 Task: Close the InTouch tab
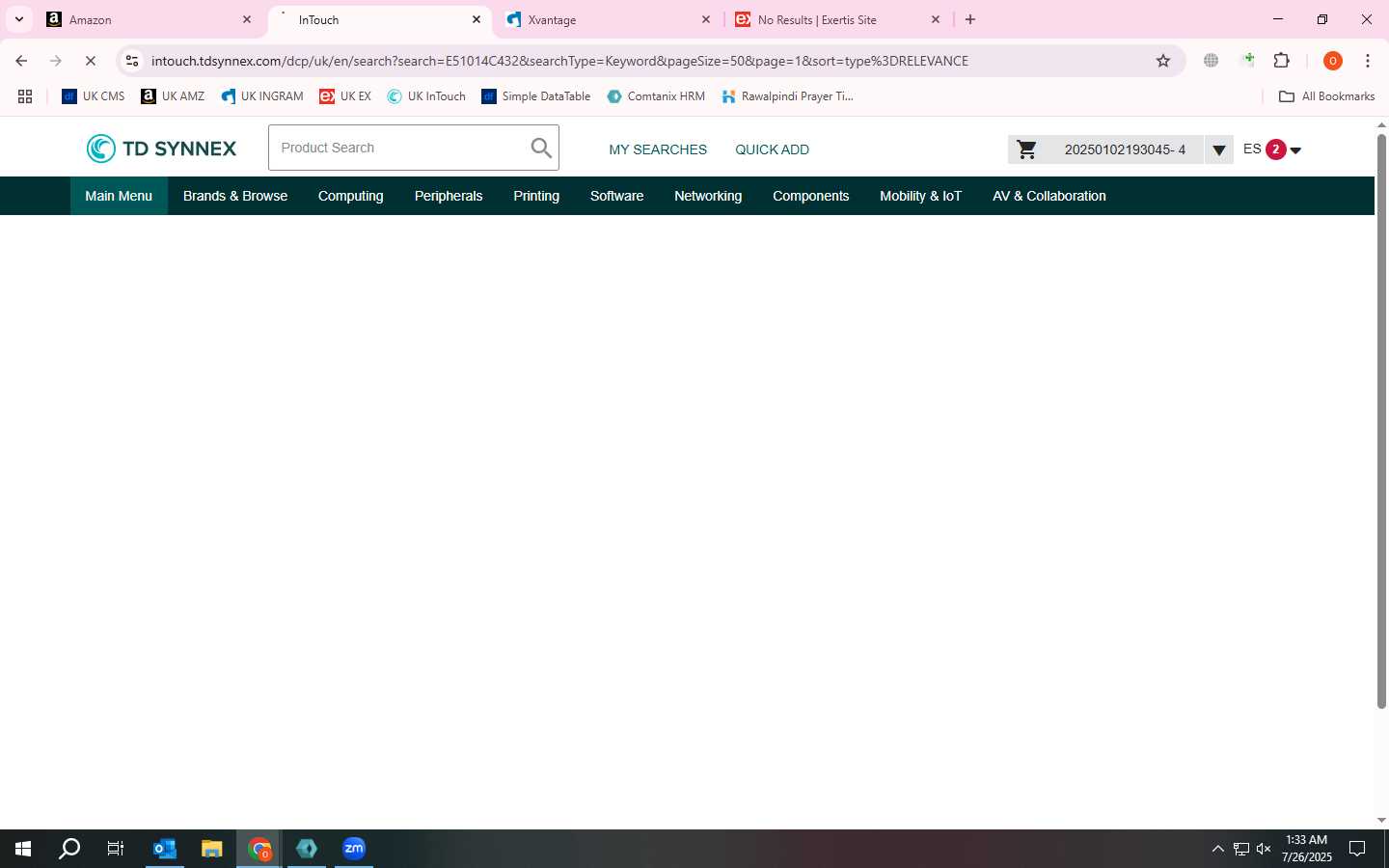tap(477, 19)
